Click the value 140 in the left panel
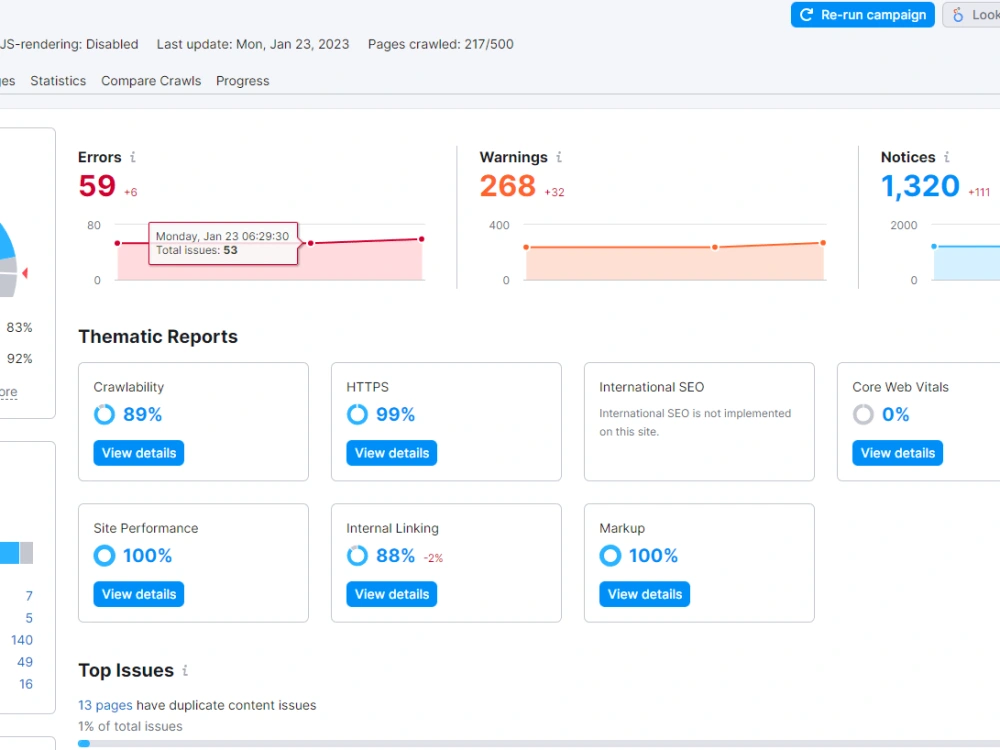The image size is (1000, 750). point(22,640)
